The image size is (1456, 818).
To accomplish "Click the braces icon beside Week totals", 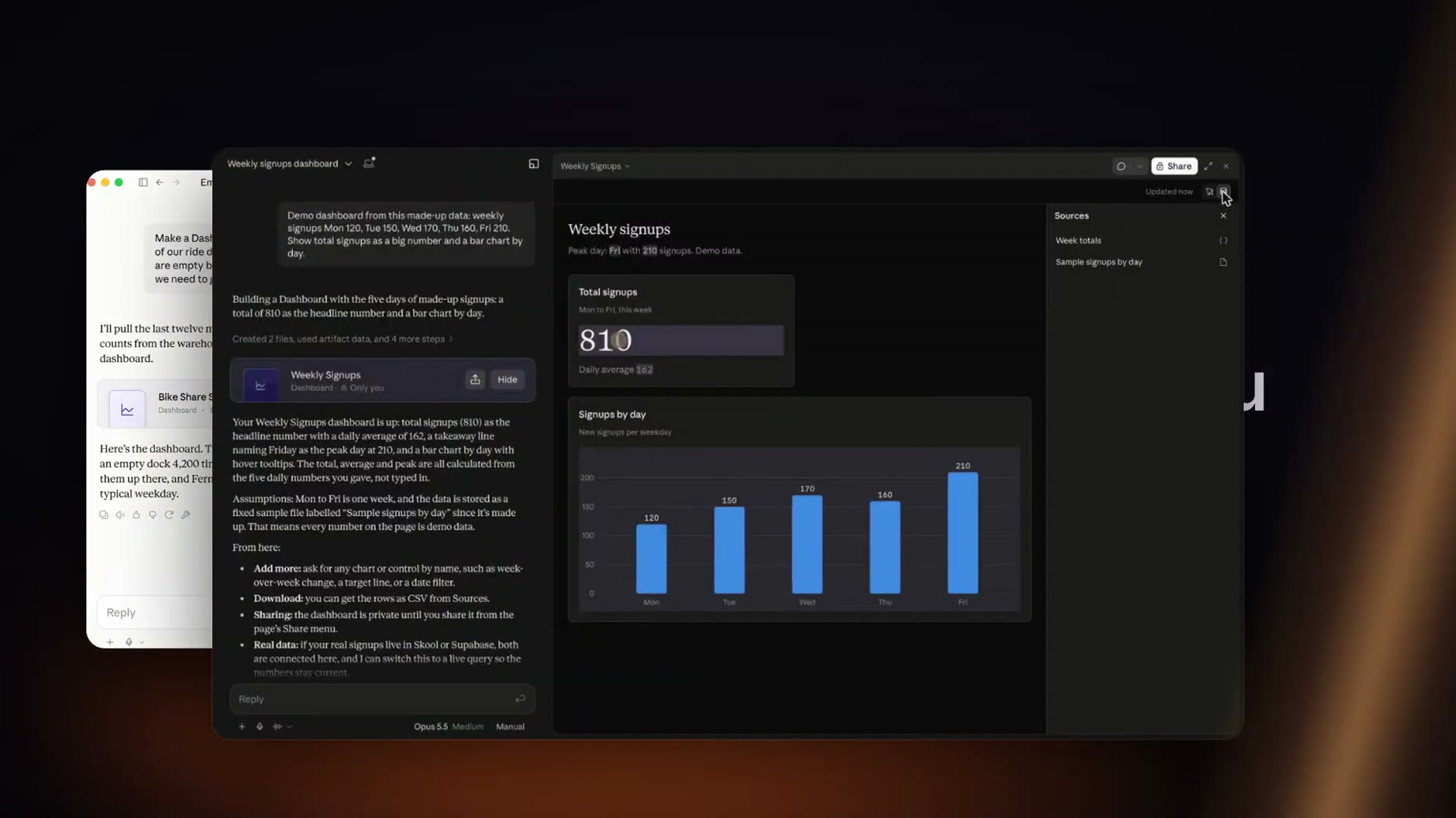I will click(x=1224, y=241).
